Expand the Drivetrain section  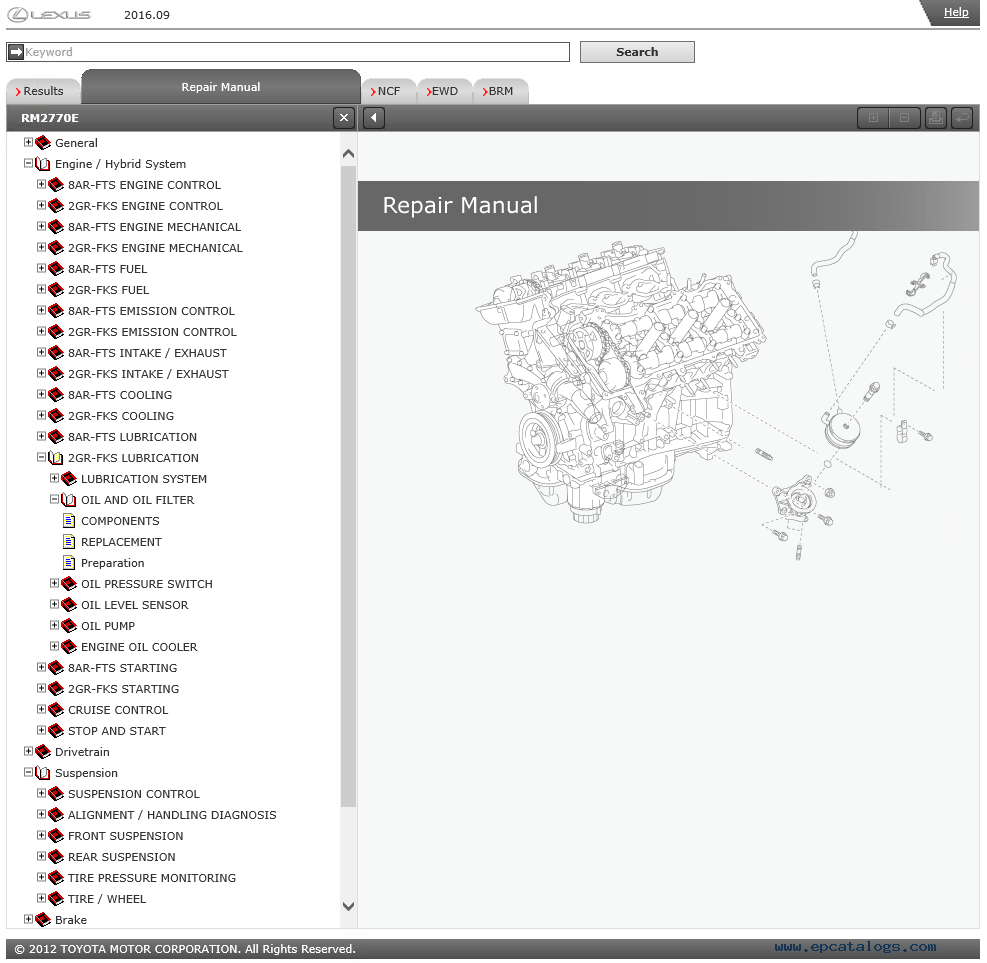pos(28,751)
